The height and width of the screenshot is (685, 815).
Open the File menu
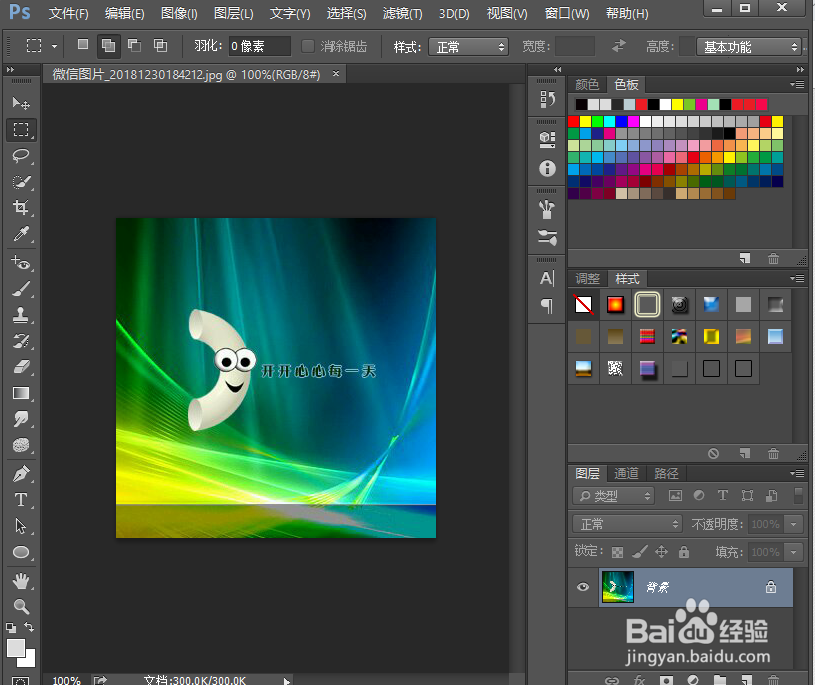click(x=69, y=13)
